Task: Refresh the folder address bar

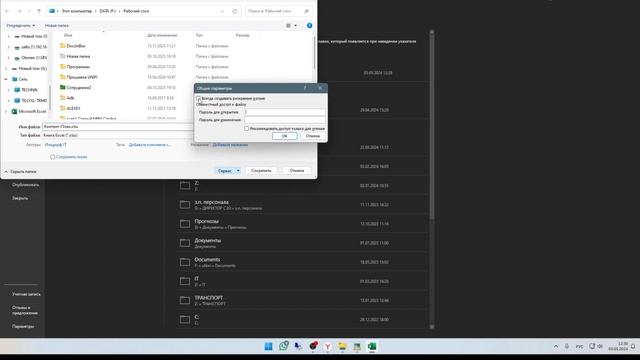Action: (x=234, y=11)
